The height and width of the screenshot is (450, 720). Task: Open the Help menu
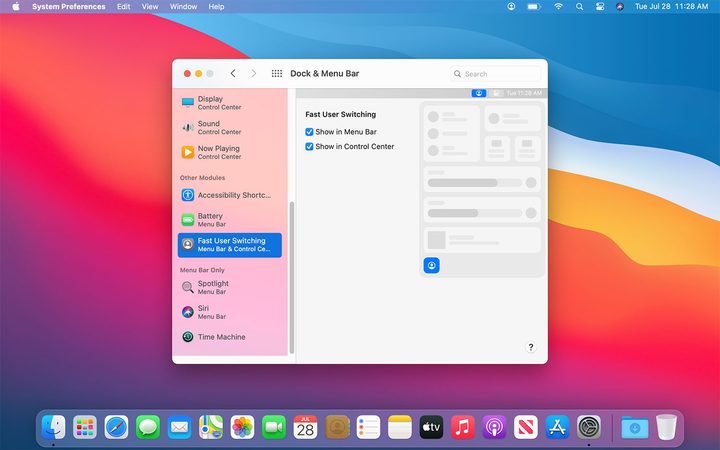pyautogui.click(x=216, y=6)
